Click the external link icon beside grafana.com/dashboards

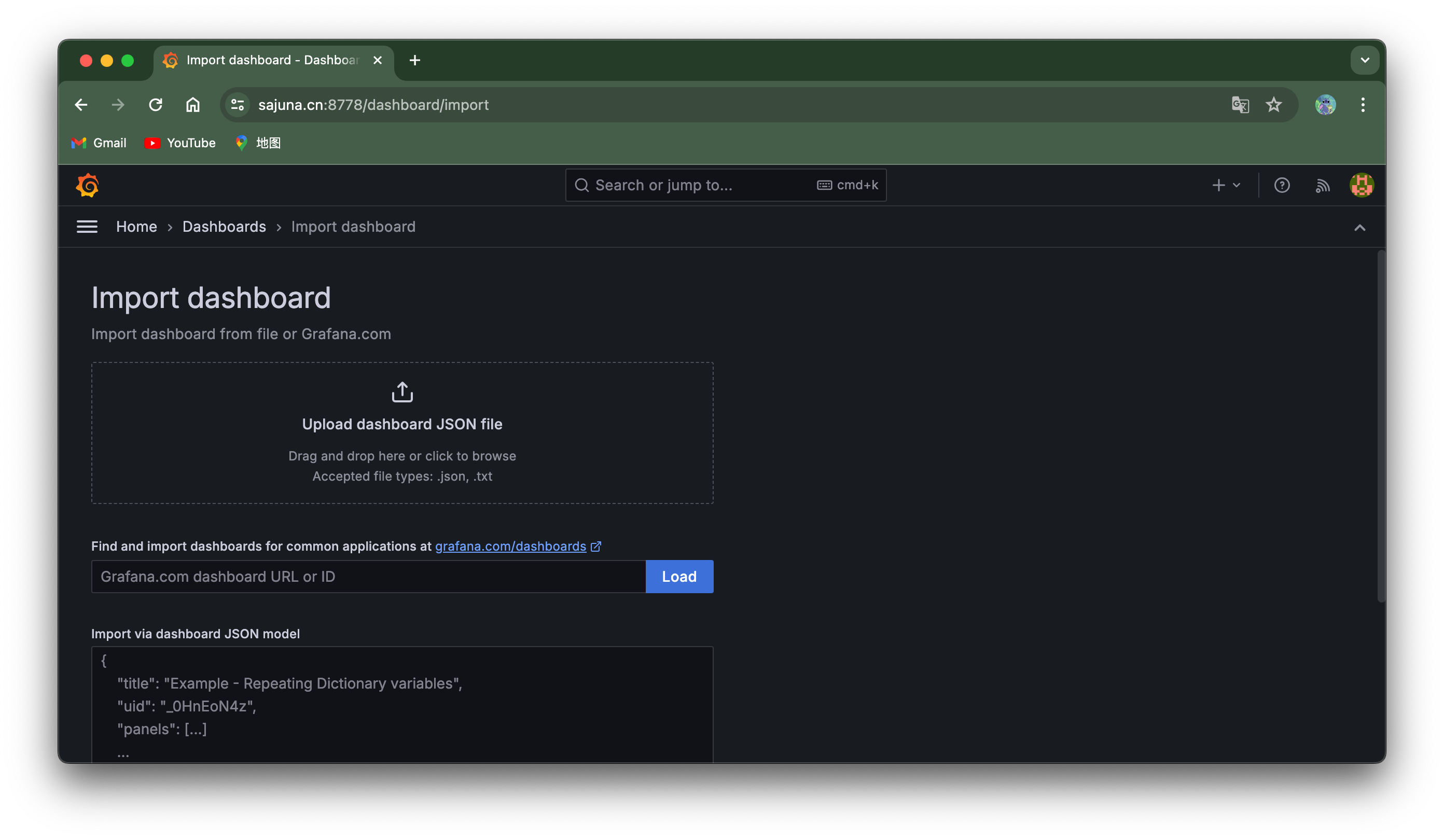point(596,546)
